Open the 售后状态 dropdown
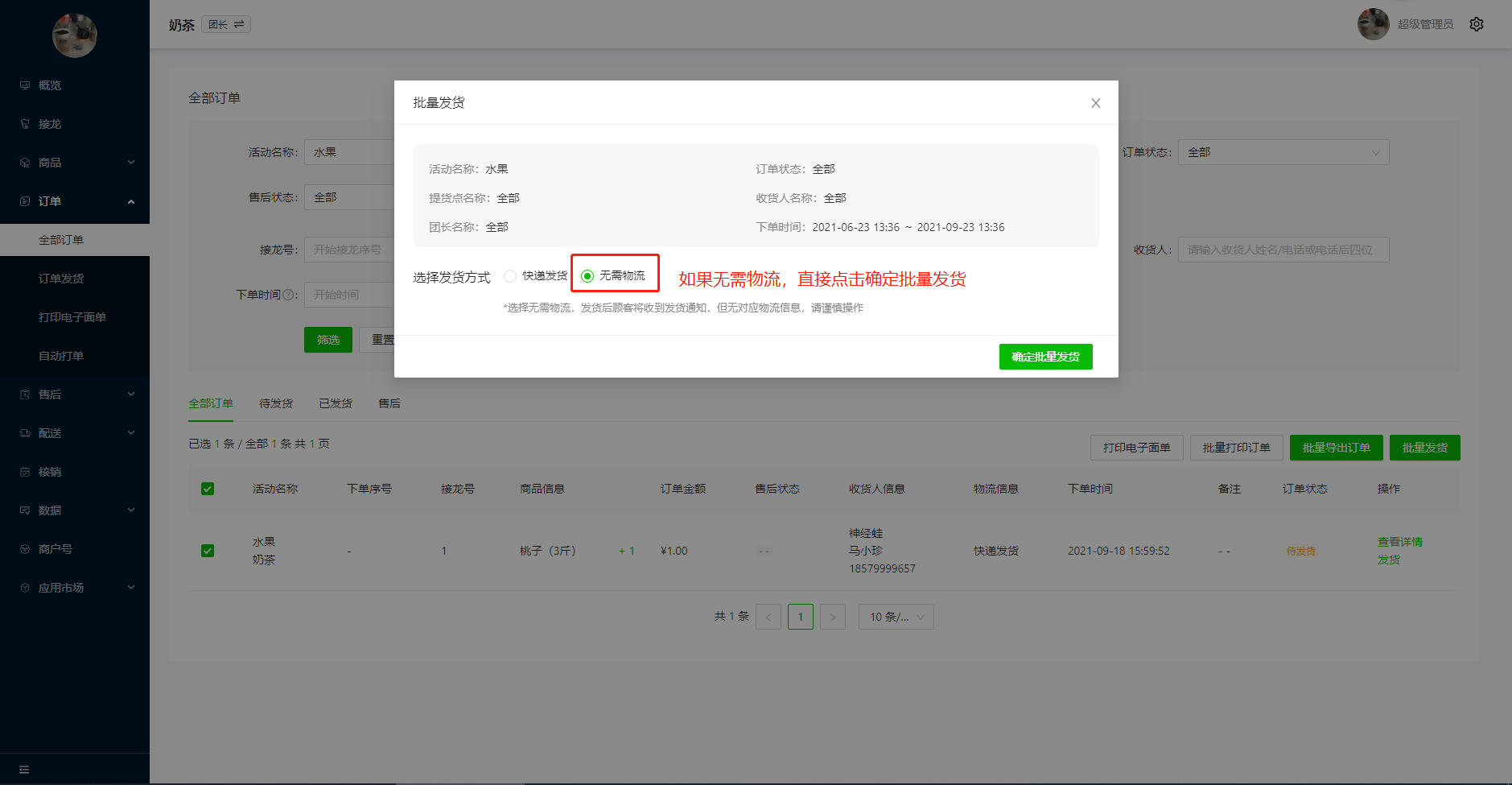The height and width of the screenshot is (785, 1512). point(349,197)
